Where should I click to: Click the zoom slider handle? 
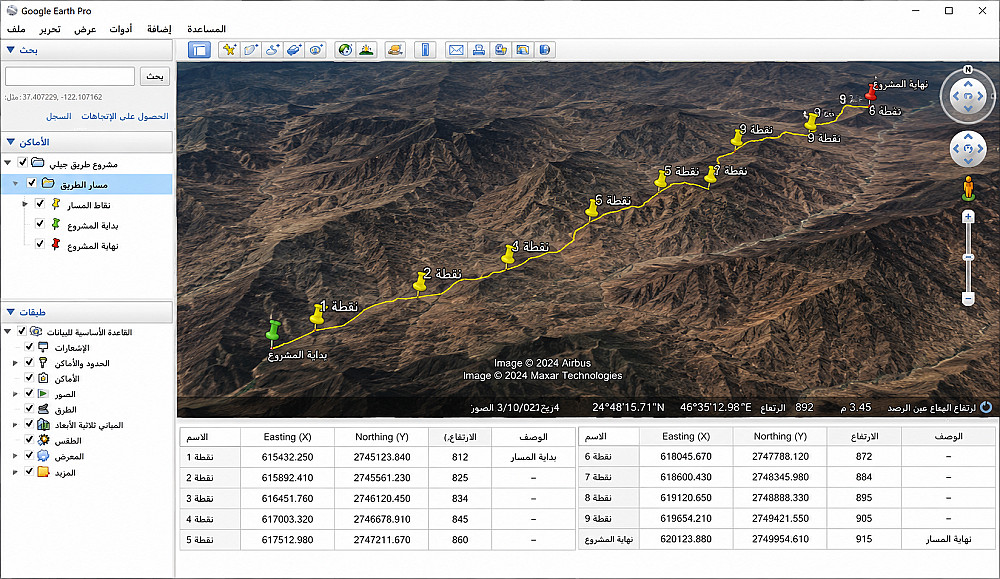[968, 257]
